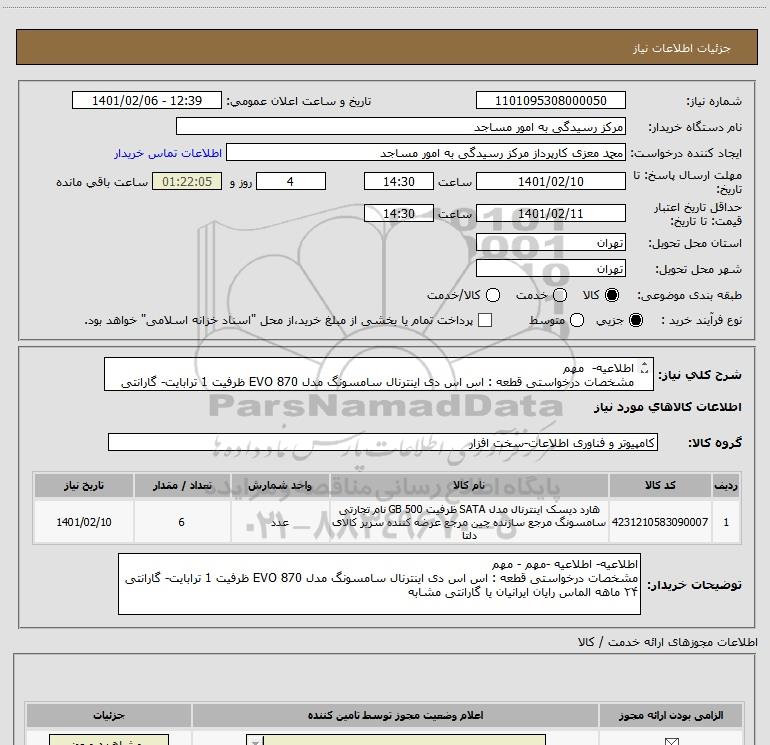Open the permit status dropdown arrow
Image resolution: width=770 pixels, height=745 pixels.
click(254, 740)
